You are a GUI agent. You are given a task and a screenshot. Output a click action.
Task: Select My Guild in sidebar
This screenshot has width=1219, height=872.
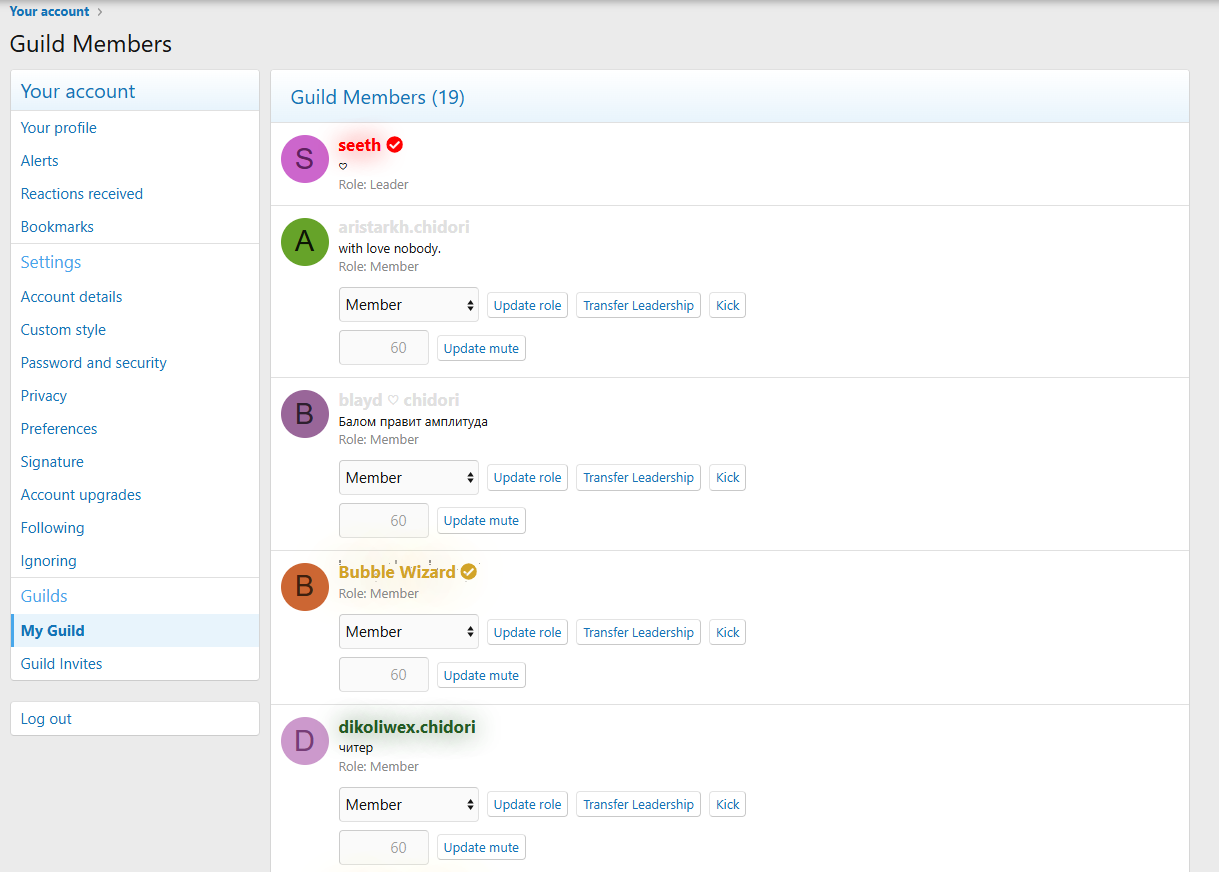click(135, 631)
